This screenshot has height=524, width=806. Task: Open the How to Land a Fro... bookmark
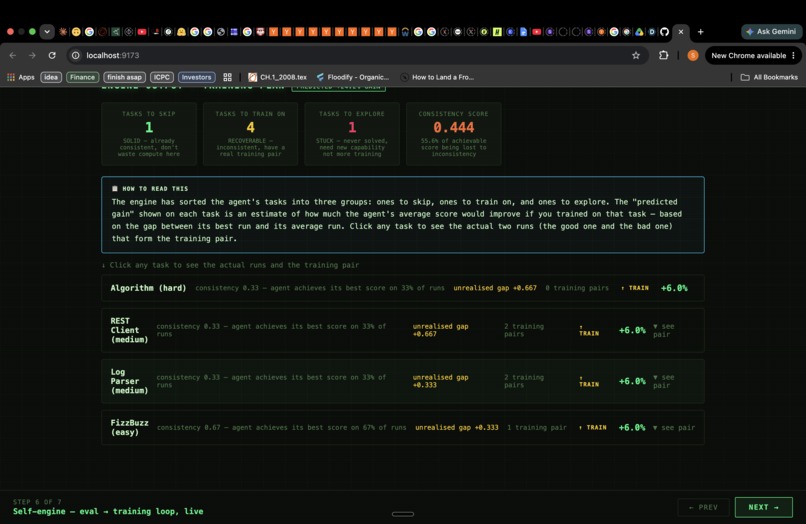click(x=437, y=77)
